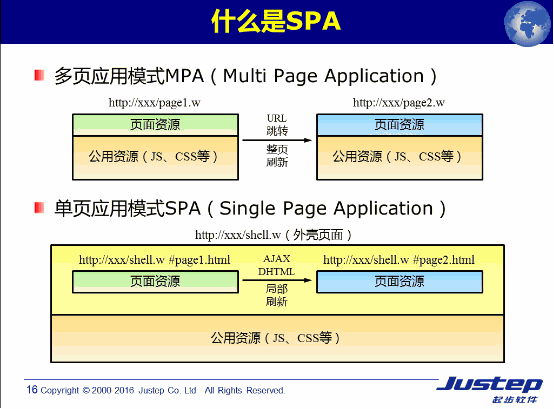Screen dimensions: 554x409
Task: Click the http://xxx/shell.w (外壳页面) label
Action: [x=273, y=235]
